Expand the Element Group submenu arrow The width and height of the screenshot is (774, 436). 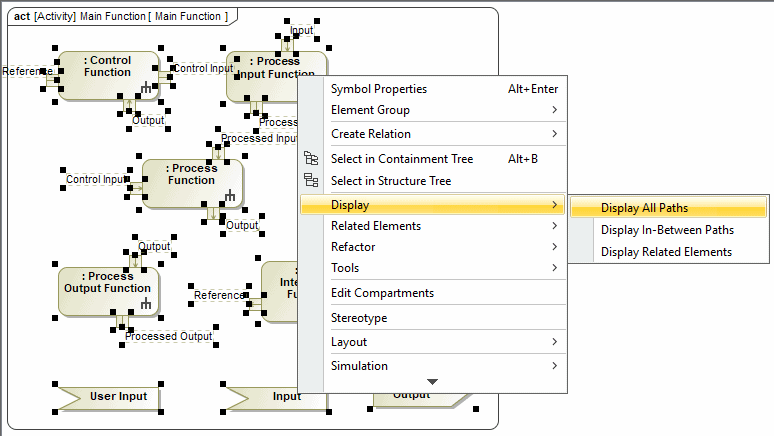click(x=554, y=110)
